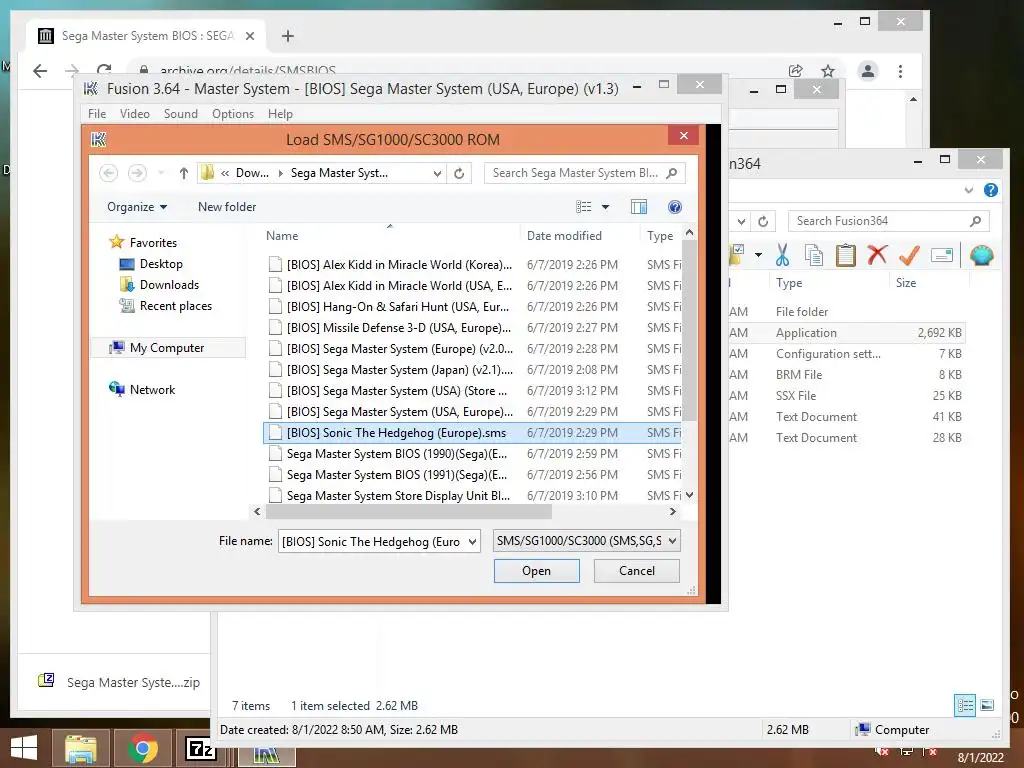The height and width of the screenshot is (768, 1024).
Task: Refresh the folder listing in Load ROM dialog
Action: click(x=459, y=173)
